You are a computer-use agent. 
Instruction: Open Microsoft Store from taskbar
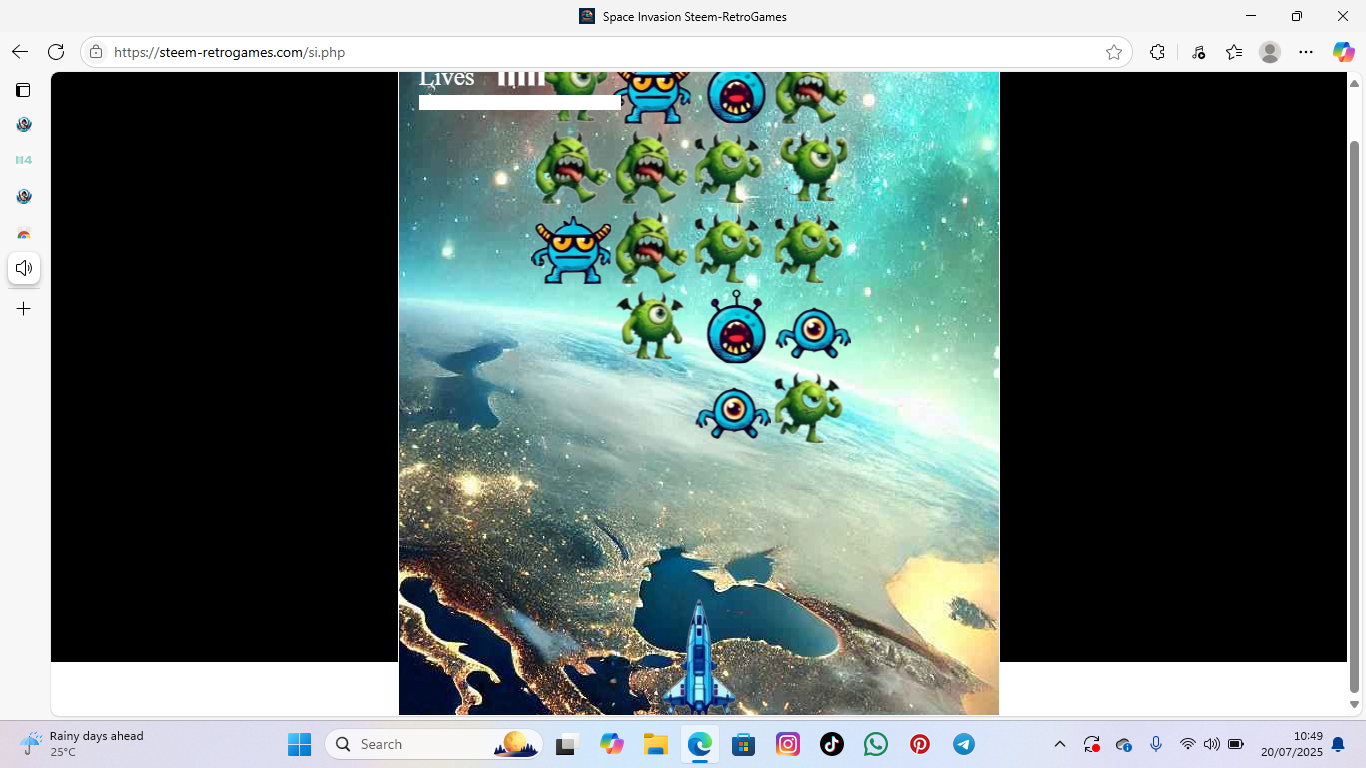coord(743,744)
